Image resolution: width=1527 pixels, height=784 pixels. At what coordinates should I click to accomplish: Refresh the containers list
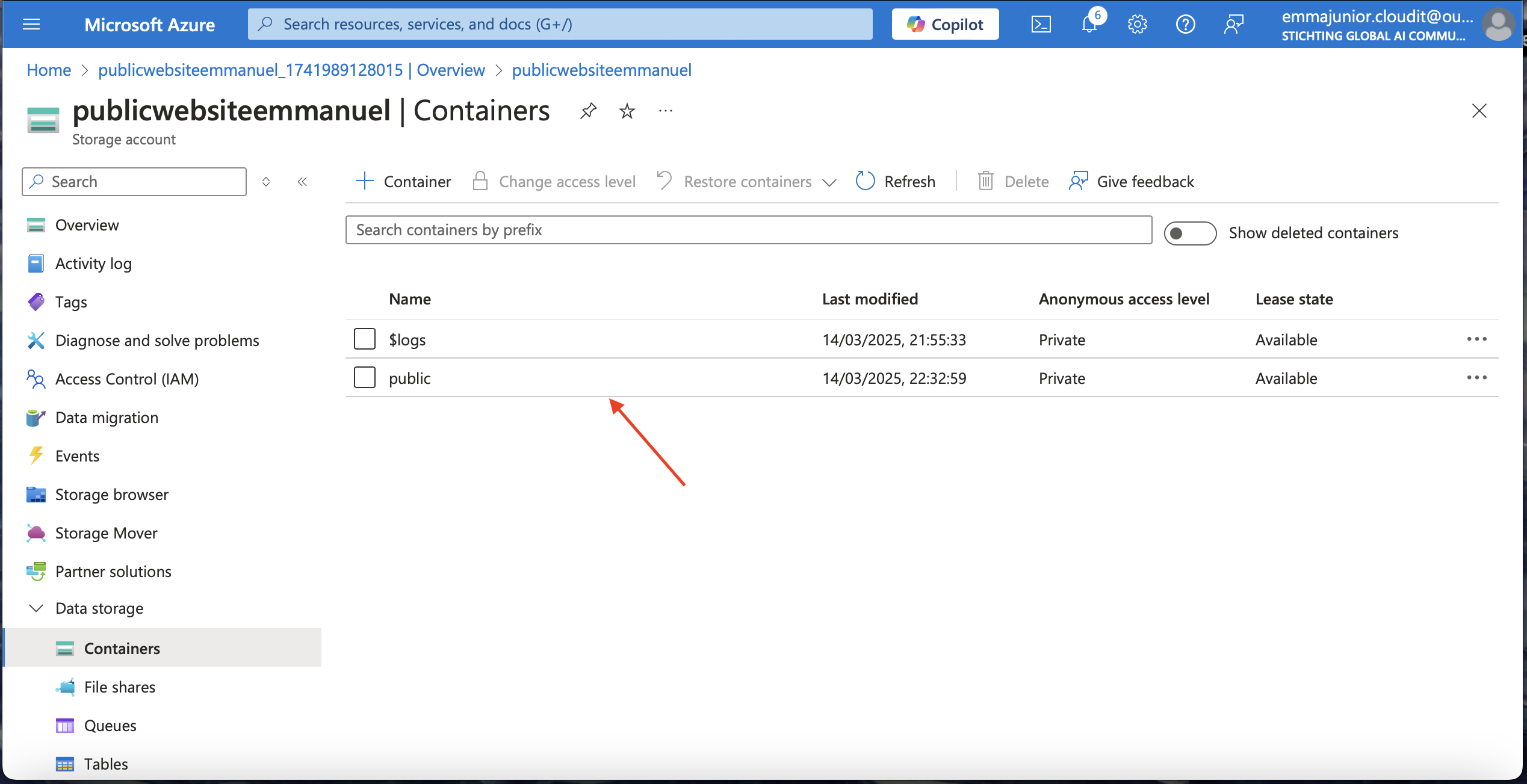pos(896,182)
